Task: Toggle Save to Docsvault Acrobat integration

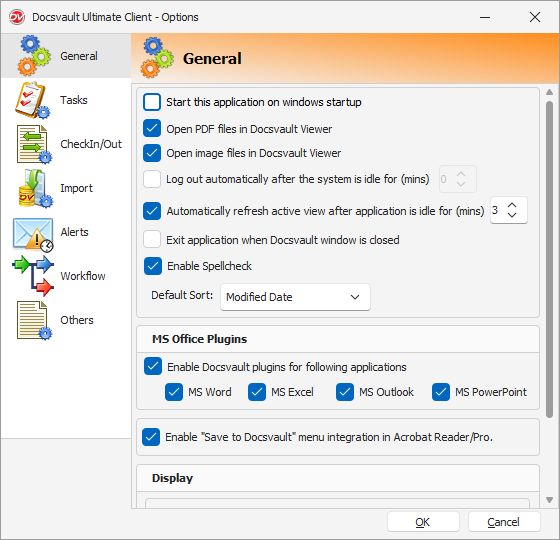Action: (151, 437)
